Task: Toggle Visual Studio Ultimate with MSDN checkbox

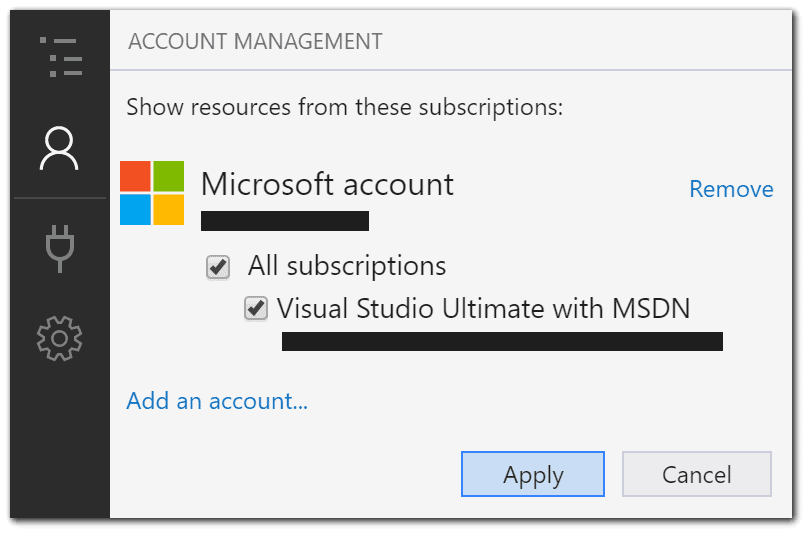Action: (256, 309)
